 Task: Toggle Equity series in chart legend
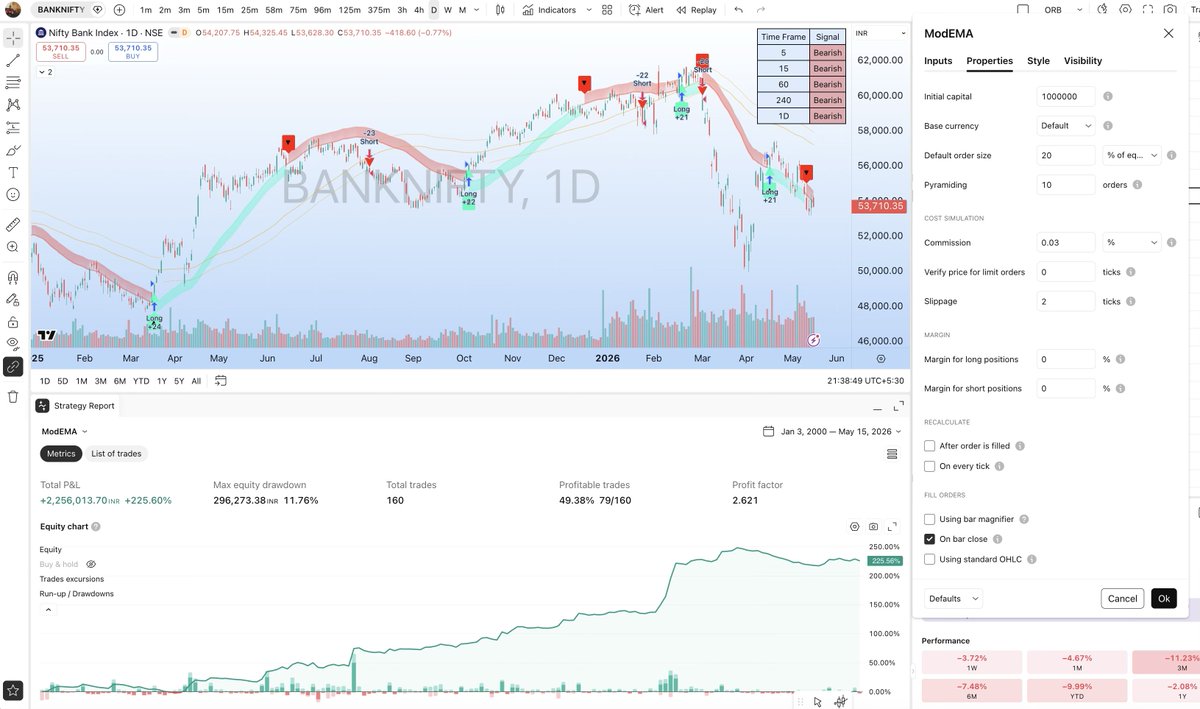tap(51, 549)
